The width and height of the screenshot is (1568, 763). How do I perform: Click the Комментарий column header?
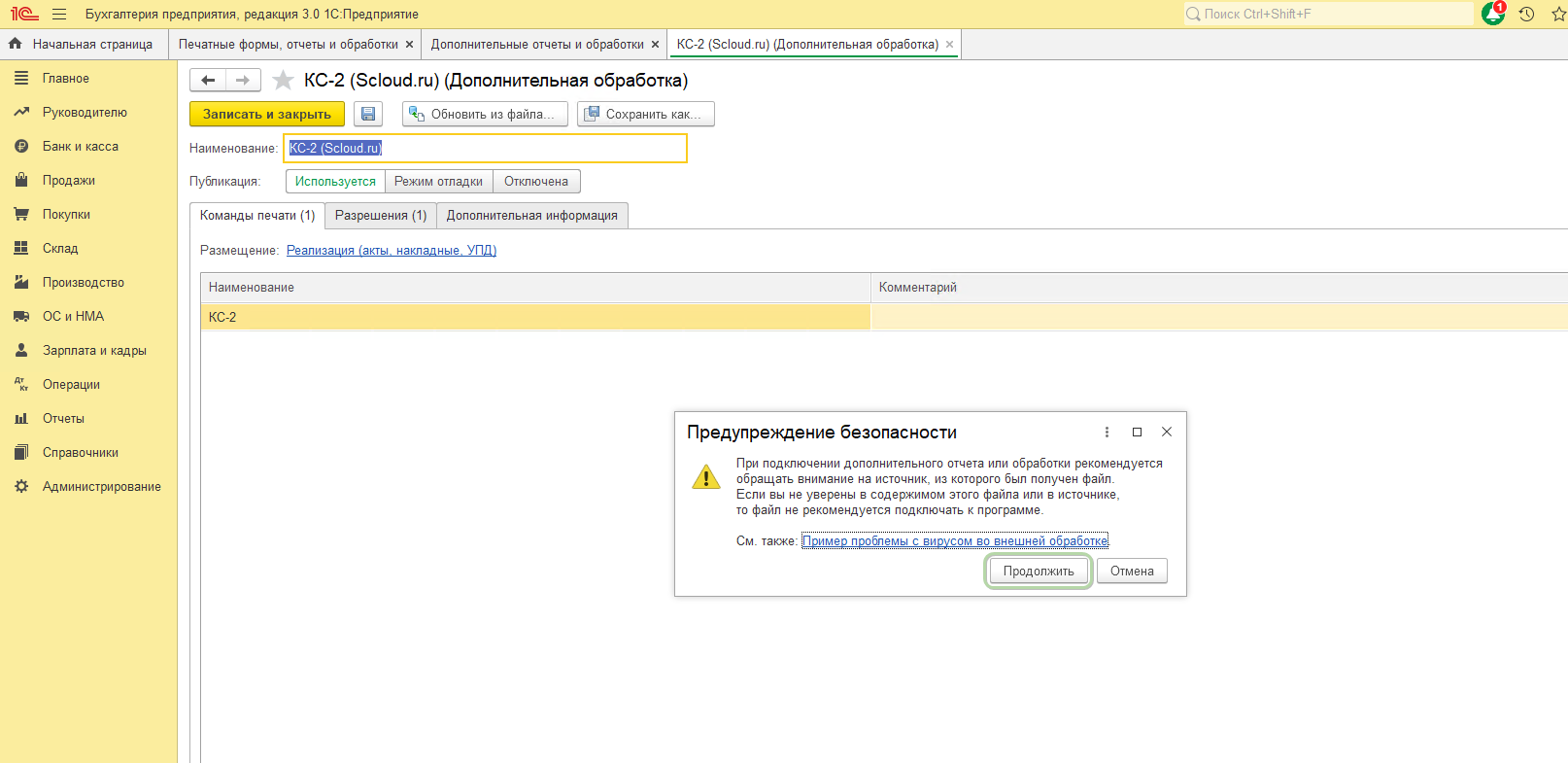tap(1219, 288)
